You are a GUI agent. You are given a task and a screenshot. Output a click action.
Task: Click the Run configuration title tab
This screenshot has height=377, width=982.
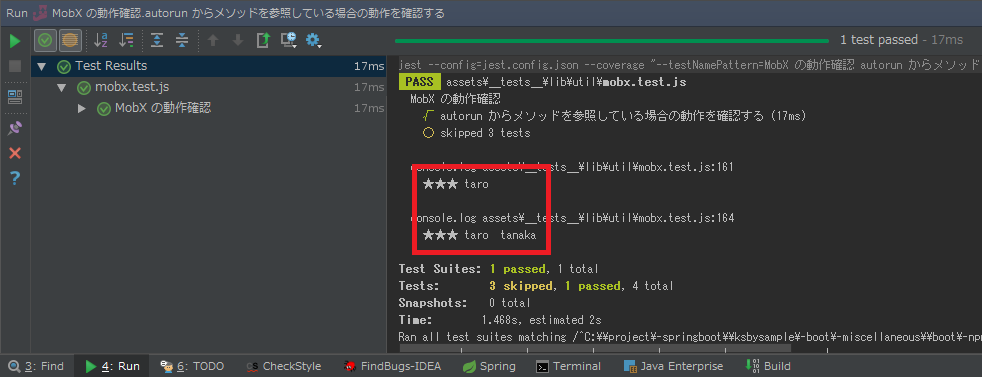(225, 13)
